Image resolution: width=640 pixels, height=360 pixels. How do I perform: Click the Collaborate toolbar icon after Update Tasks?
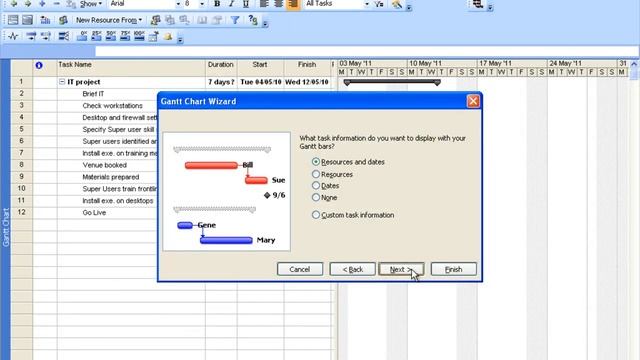tap(168, 36)
